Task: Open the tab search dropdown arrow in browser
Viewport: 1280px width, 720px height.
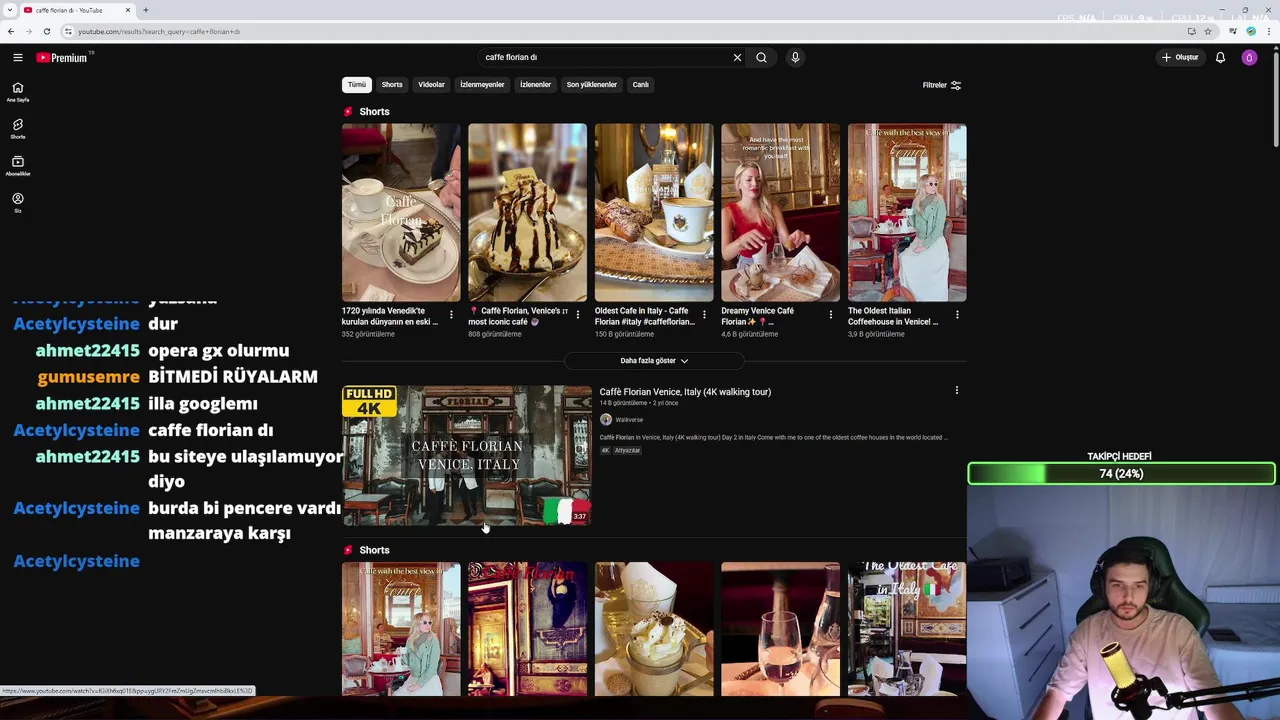Action: [9, 10]
